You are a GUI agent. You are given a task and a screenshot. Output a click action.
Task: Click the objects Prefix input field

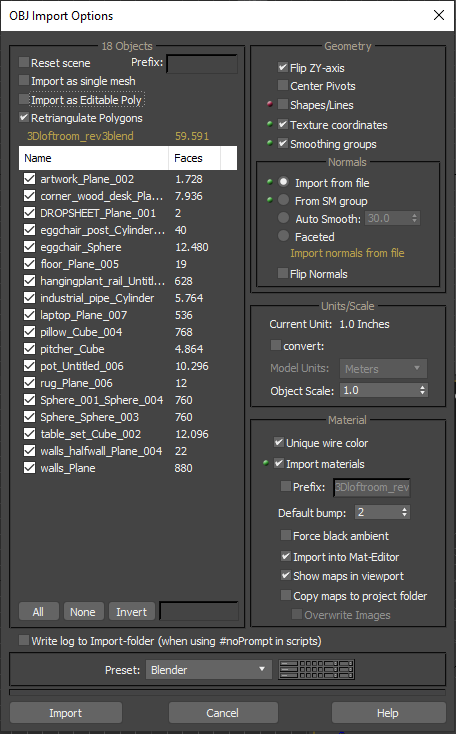click(202, 64)
